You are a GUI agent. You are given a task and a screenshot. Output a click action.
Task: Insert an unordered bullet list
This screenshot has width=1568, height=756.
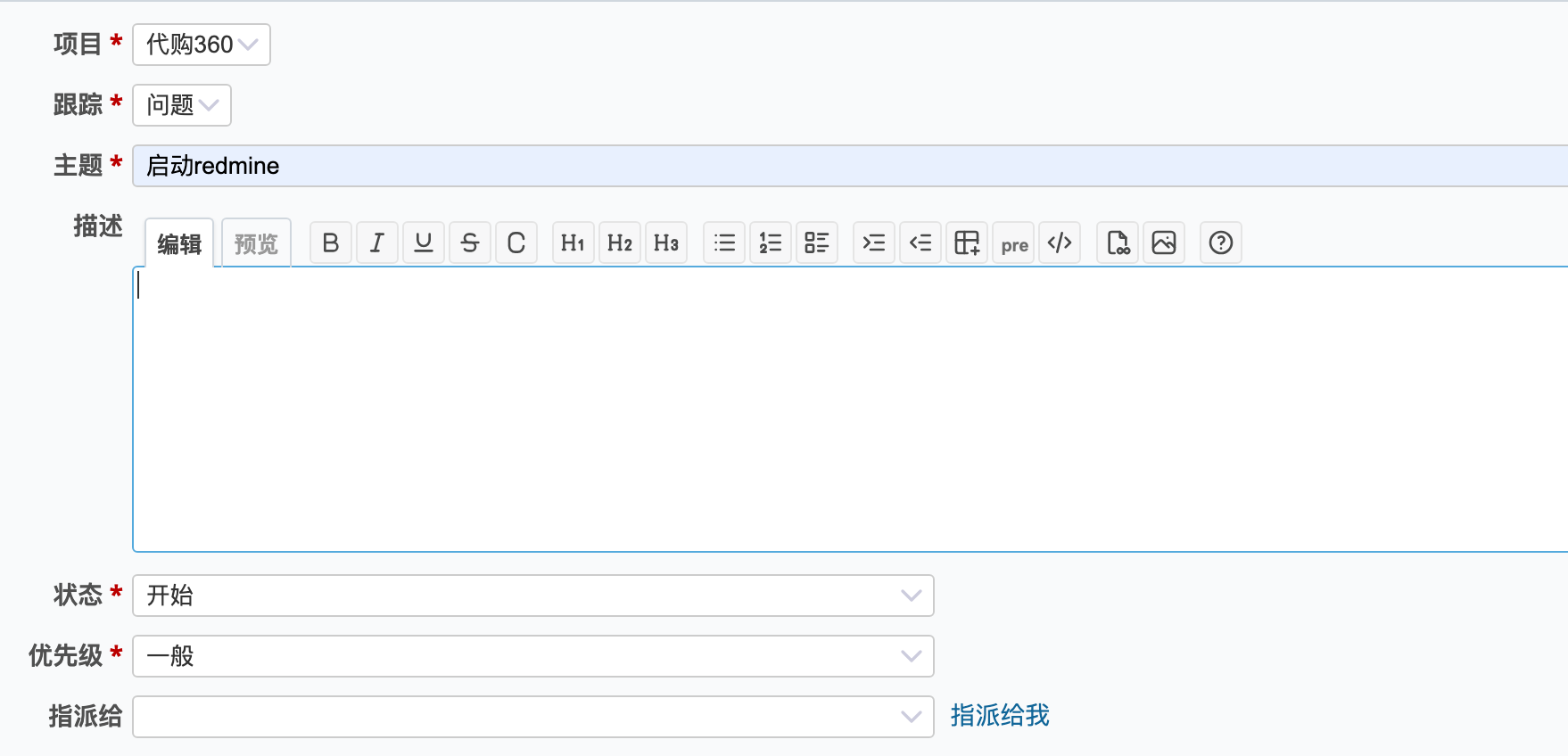coord(724,242)
